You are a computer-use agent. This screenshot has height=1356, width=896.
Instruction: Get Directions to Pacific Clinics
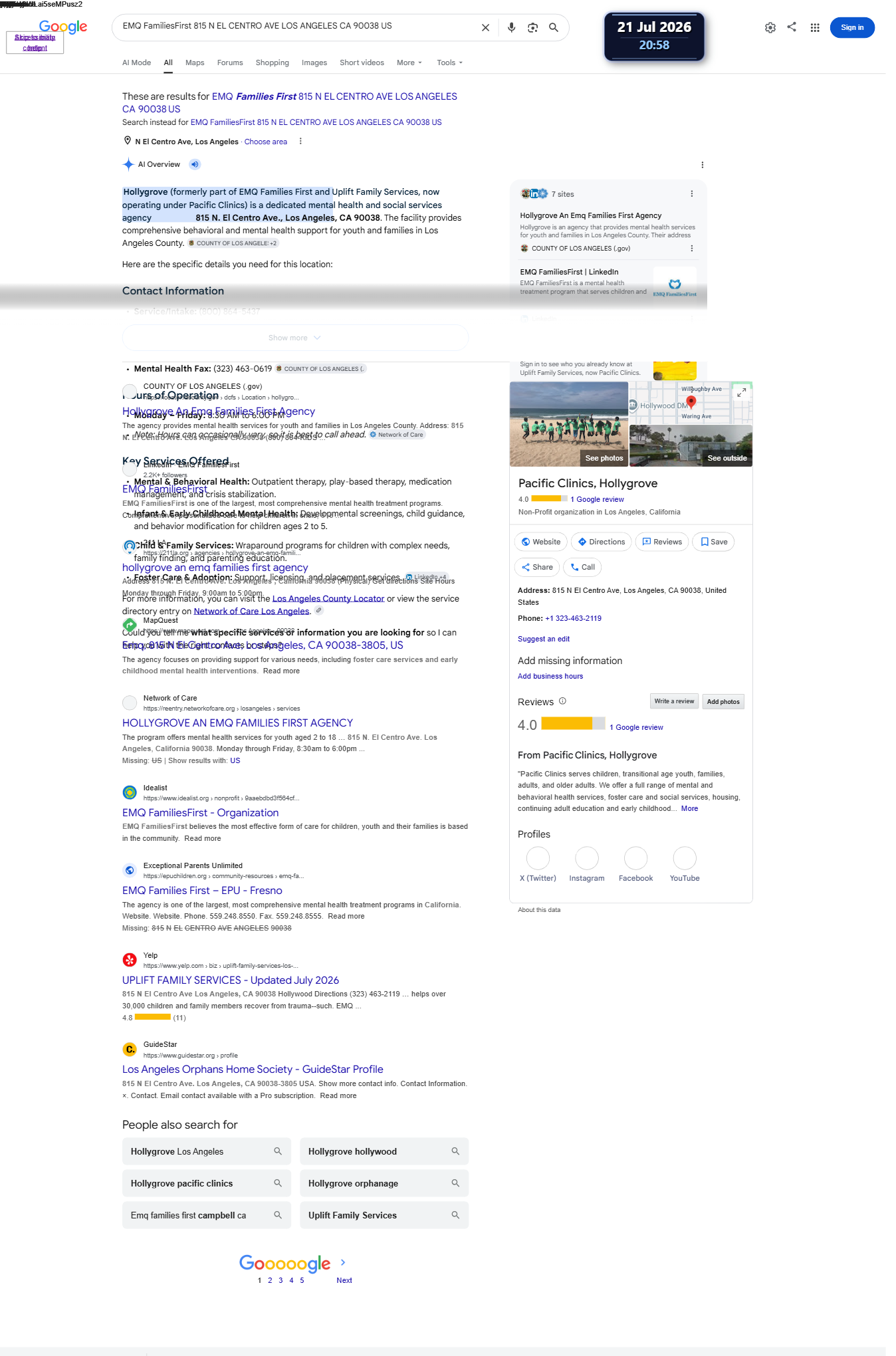click(x=602, y=542)
